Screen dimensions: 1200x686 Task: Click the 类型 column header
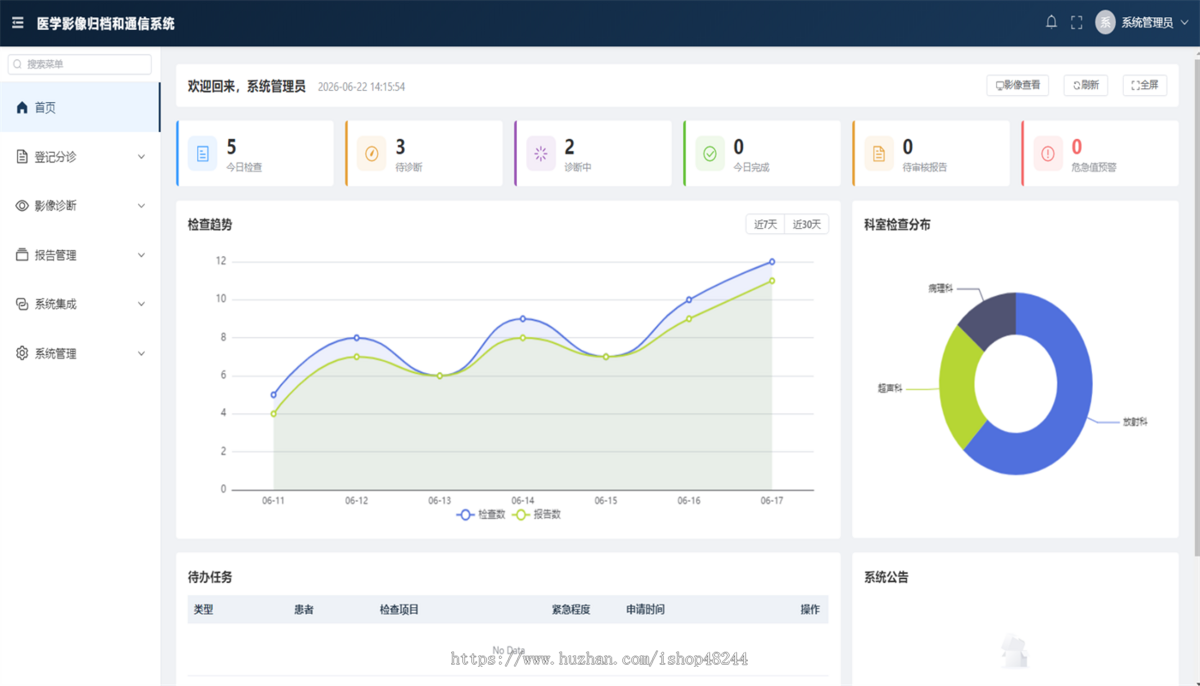coord(203,609)
